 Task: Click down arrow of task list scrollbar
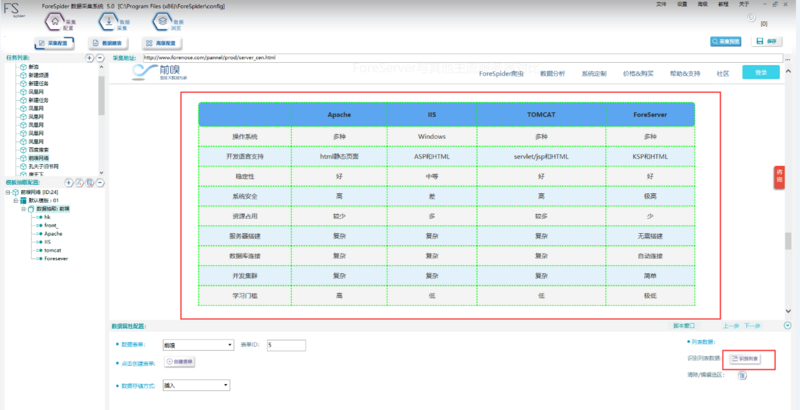click(x=101, y=173)
